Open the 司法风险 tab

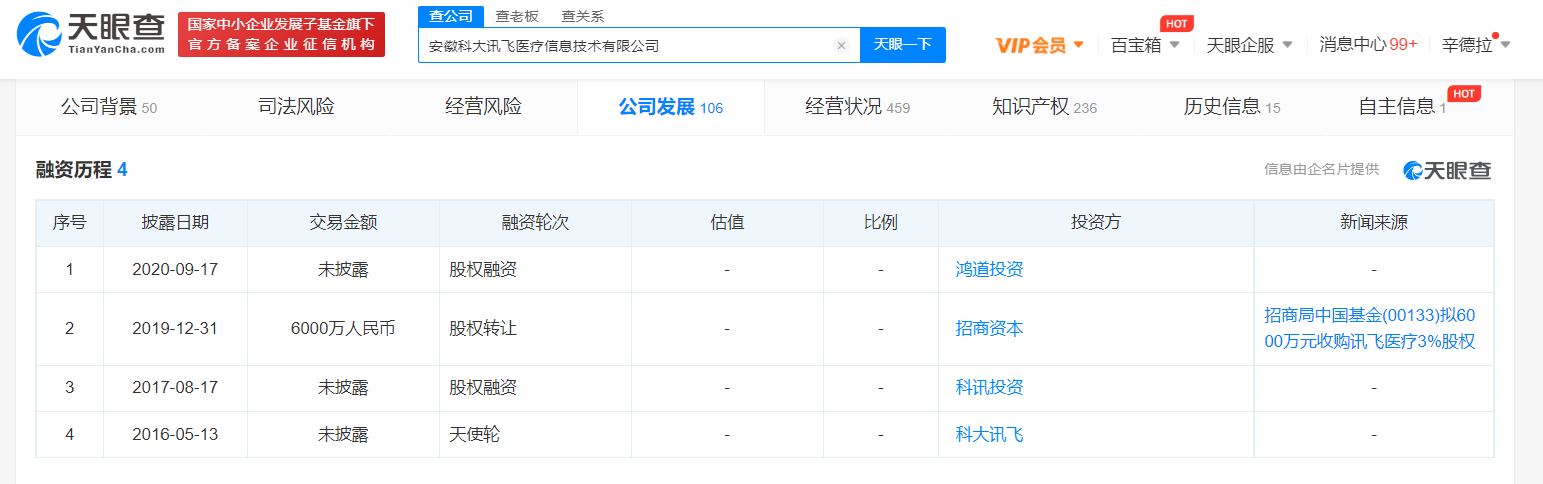pos(296,107)
